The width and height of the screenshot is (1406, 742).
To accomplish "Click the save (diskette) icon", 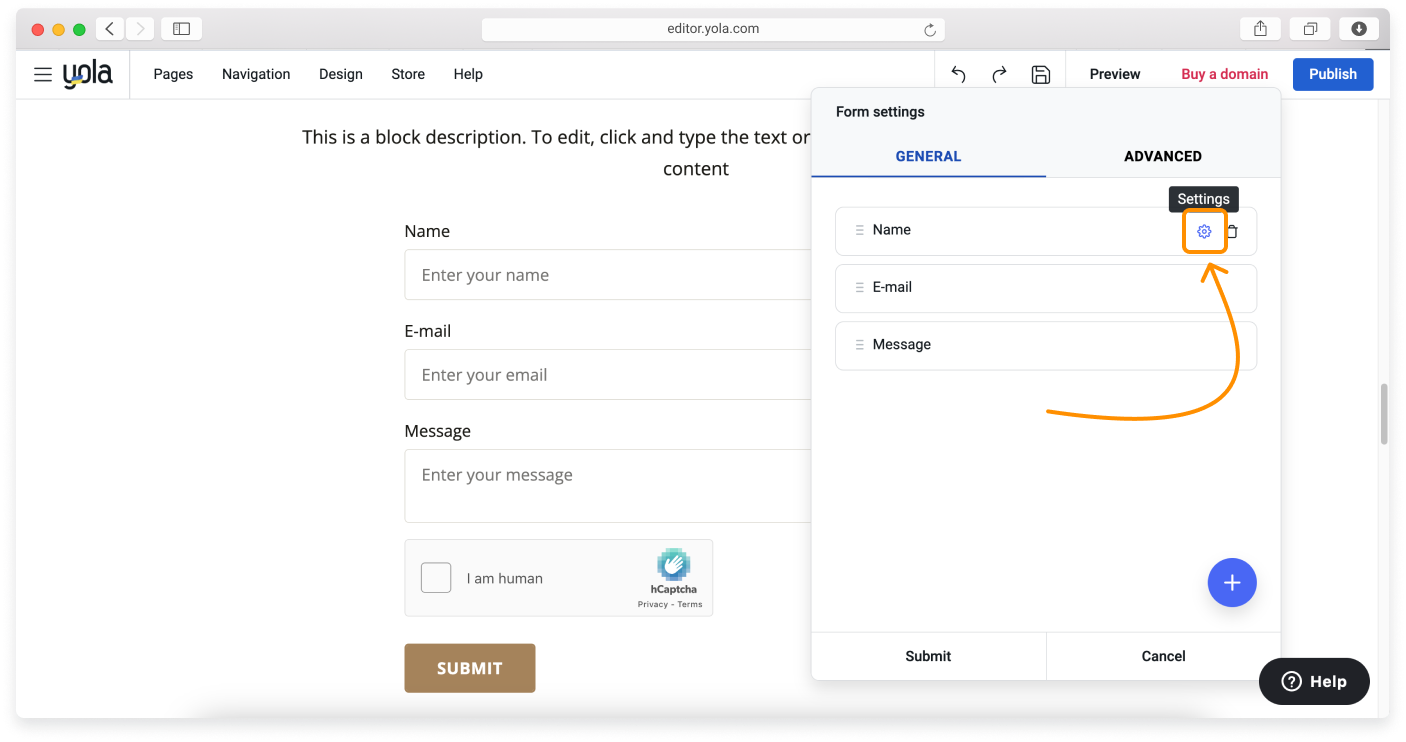I will [x=1040, y=74].
